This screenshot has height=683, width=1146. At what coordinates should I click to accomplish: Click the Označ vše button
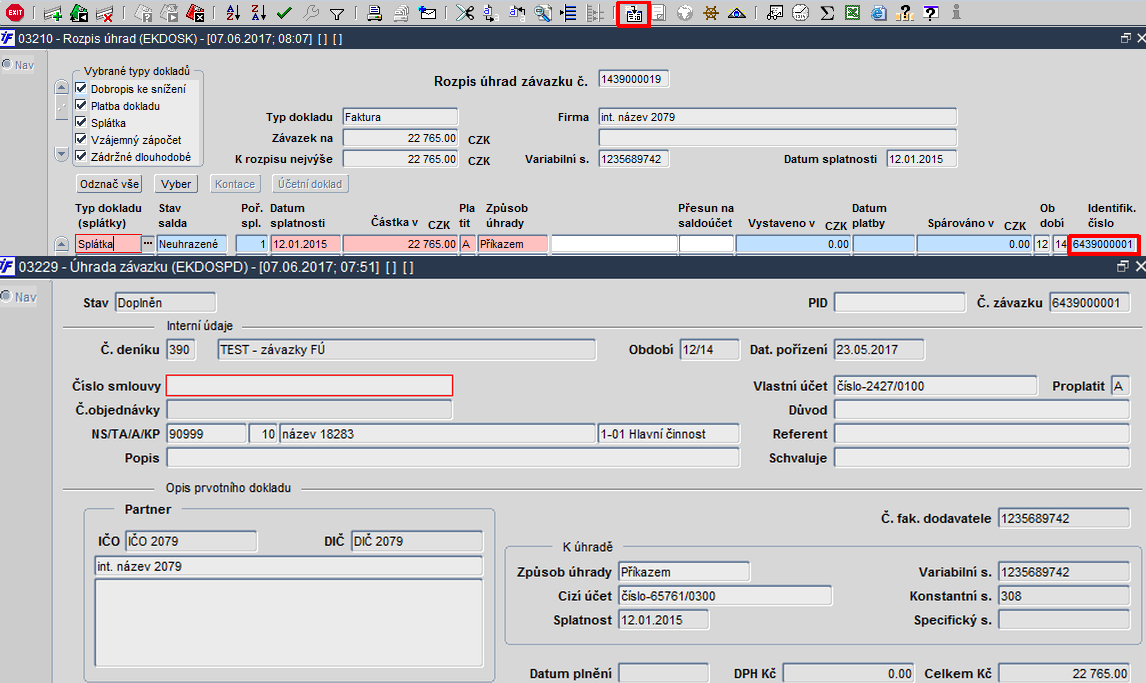click(110, 184)
